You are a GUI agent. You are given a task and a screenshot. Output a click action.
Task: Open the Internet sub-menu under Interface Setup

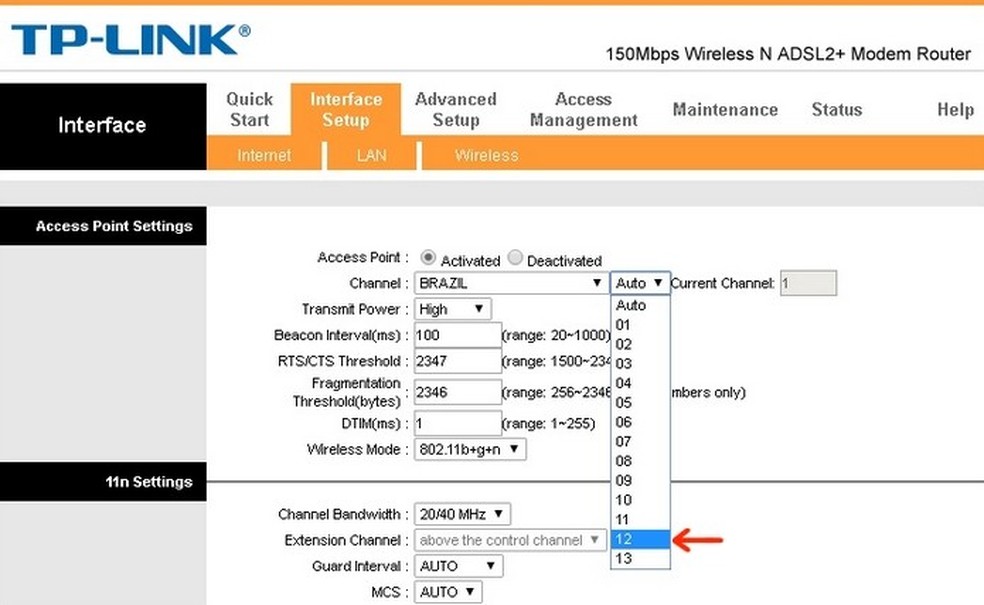click(x=264, y=155)
